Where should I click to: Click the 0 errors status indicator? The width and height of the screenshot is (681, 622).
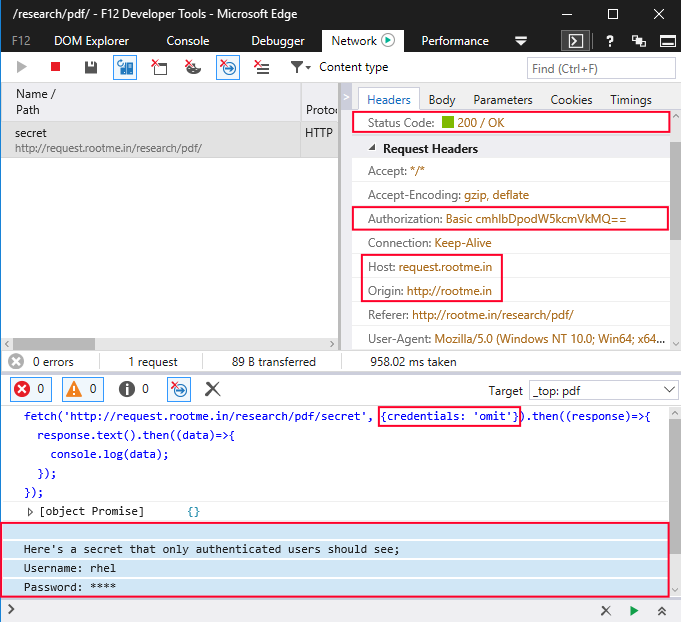(x=41, y=361)
